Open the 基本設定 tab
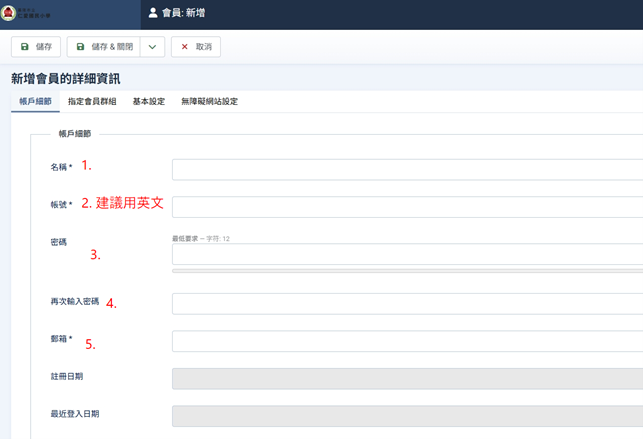 (148, 101)
